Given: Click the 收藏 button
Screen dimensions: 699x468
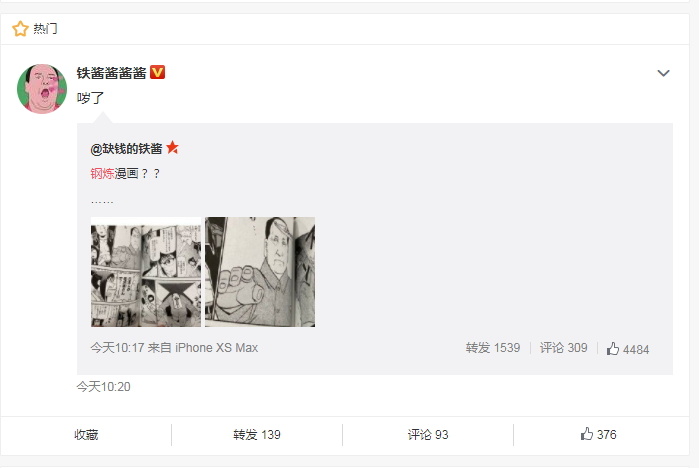Looking at the screenshot, I should click(86, 435).
